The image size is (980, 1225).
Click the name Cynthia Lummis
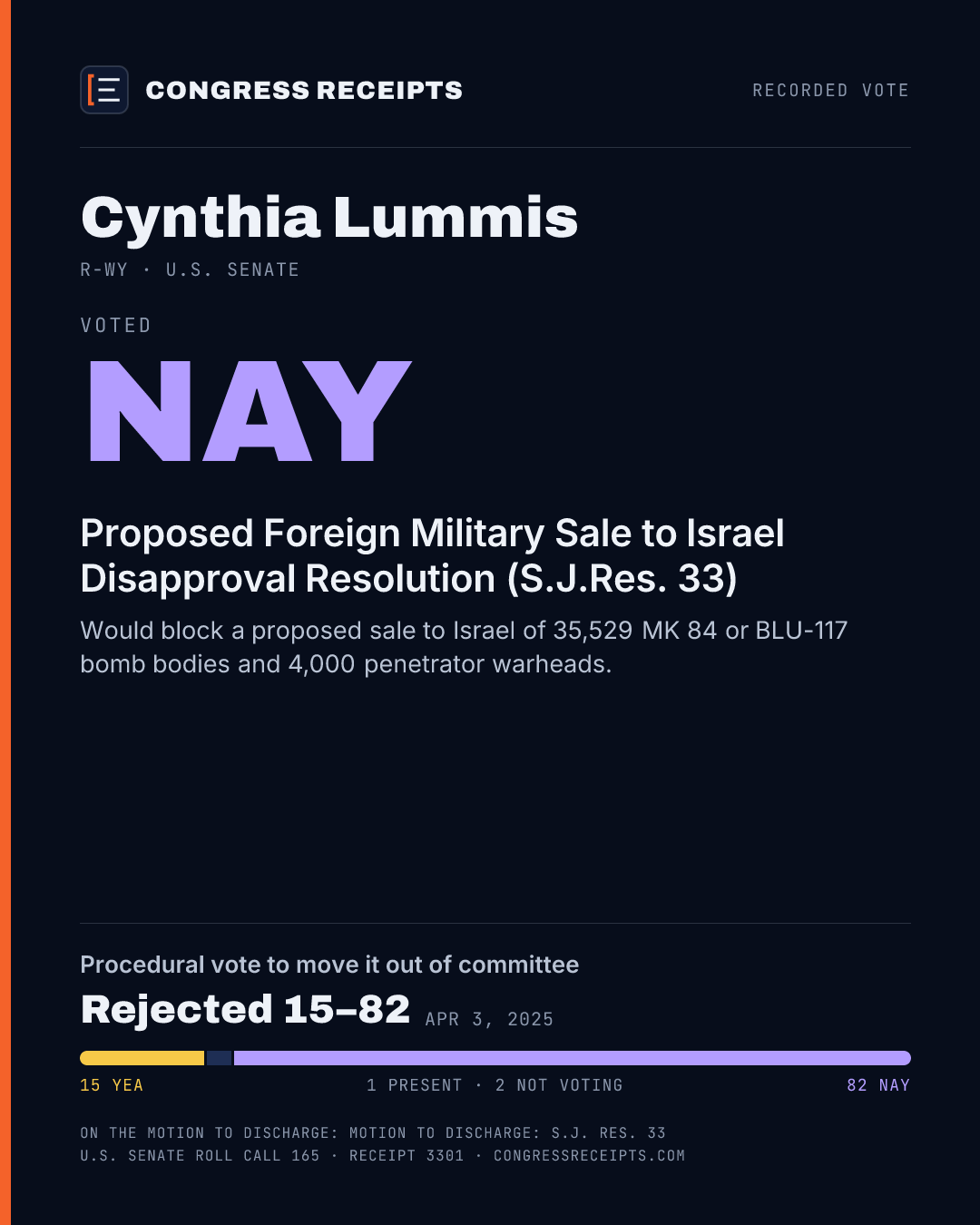click(x=329, y=219)
